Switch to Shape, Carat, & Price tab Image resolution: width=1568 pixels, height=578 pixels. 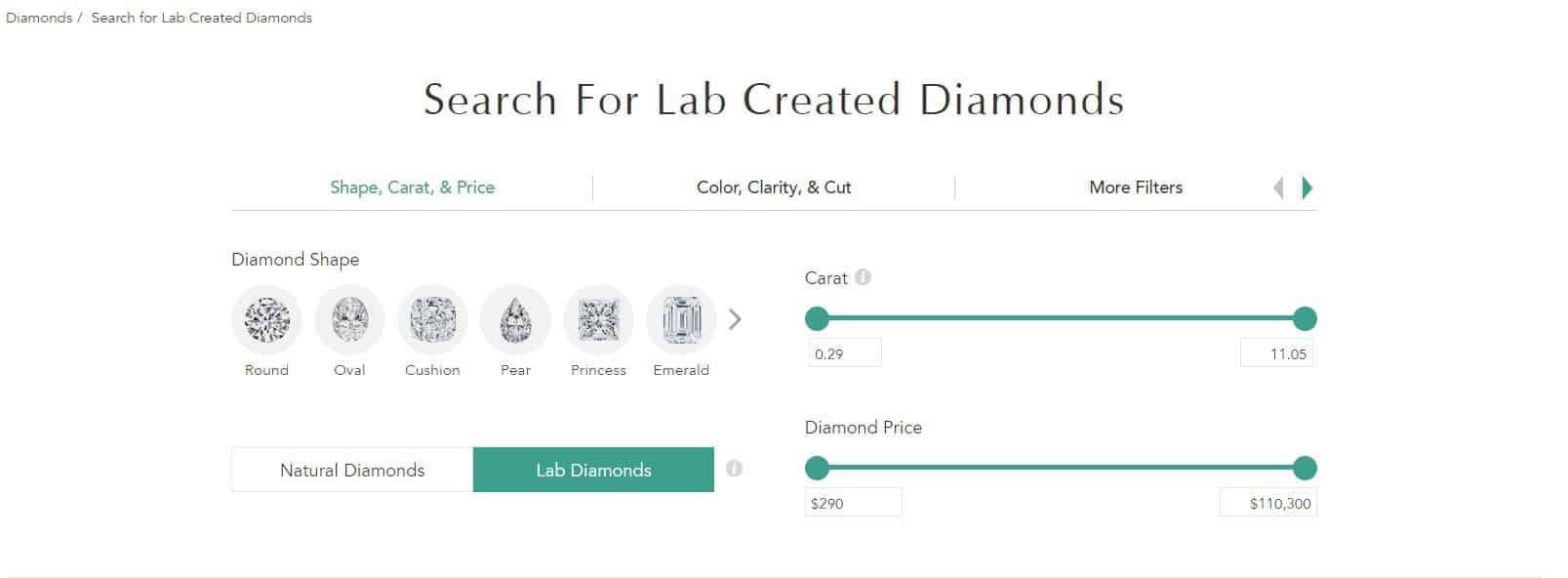[x=412, y=187]
